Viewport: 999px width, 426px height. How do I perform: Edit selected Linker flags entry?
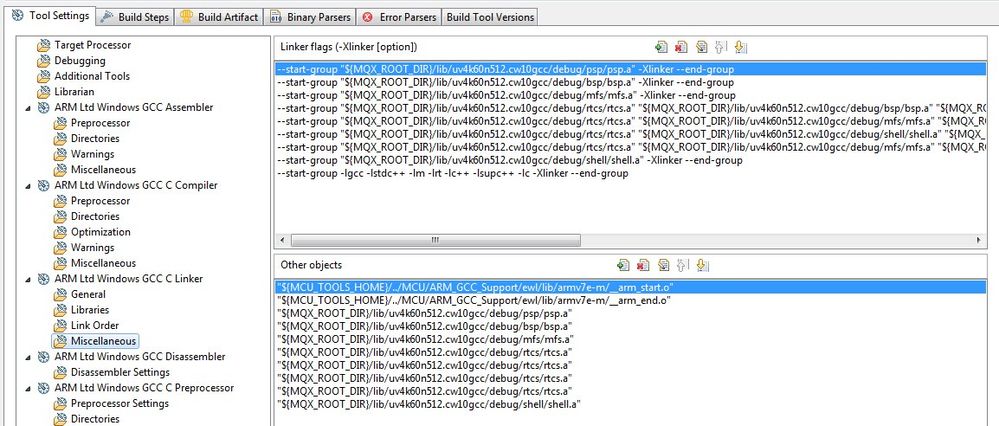point(701,46)
